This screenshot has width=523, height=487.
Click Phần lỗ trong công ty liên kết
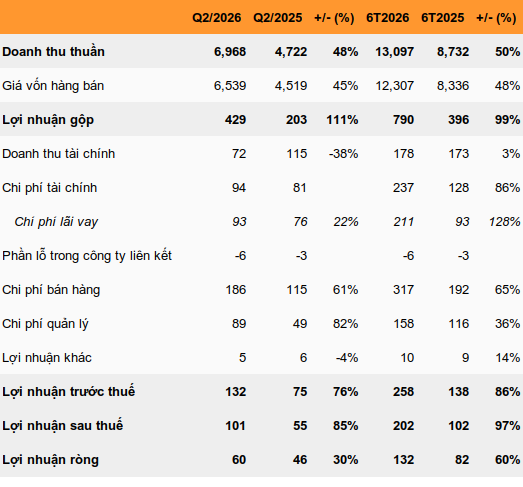tap(87, 256)
